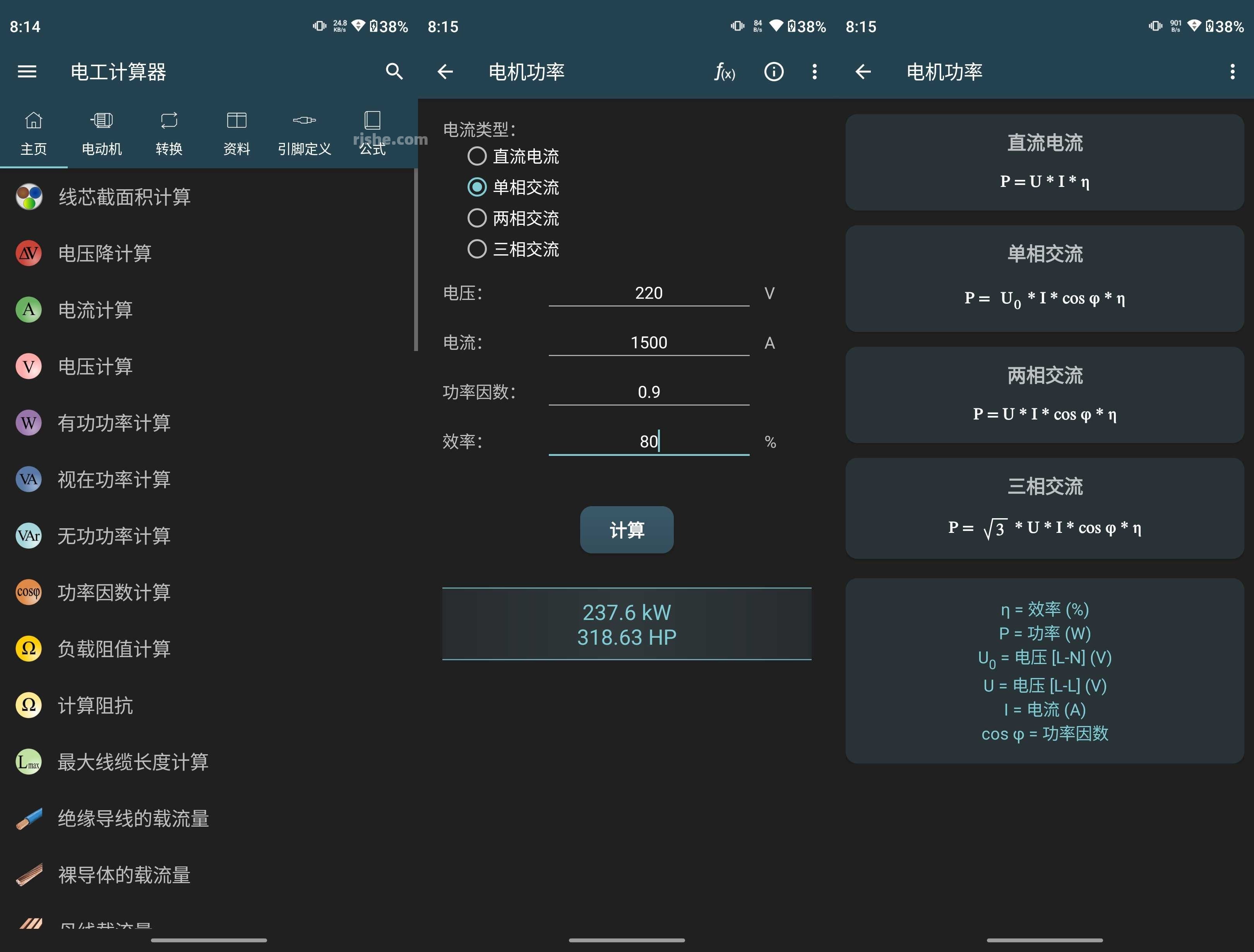The image size is (1254, 952).
Task: Go back from the formula screen
Action: pos(863,72)
